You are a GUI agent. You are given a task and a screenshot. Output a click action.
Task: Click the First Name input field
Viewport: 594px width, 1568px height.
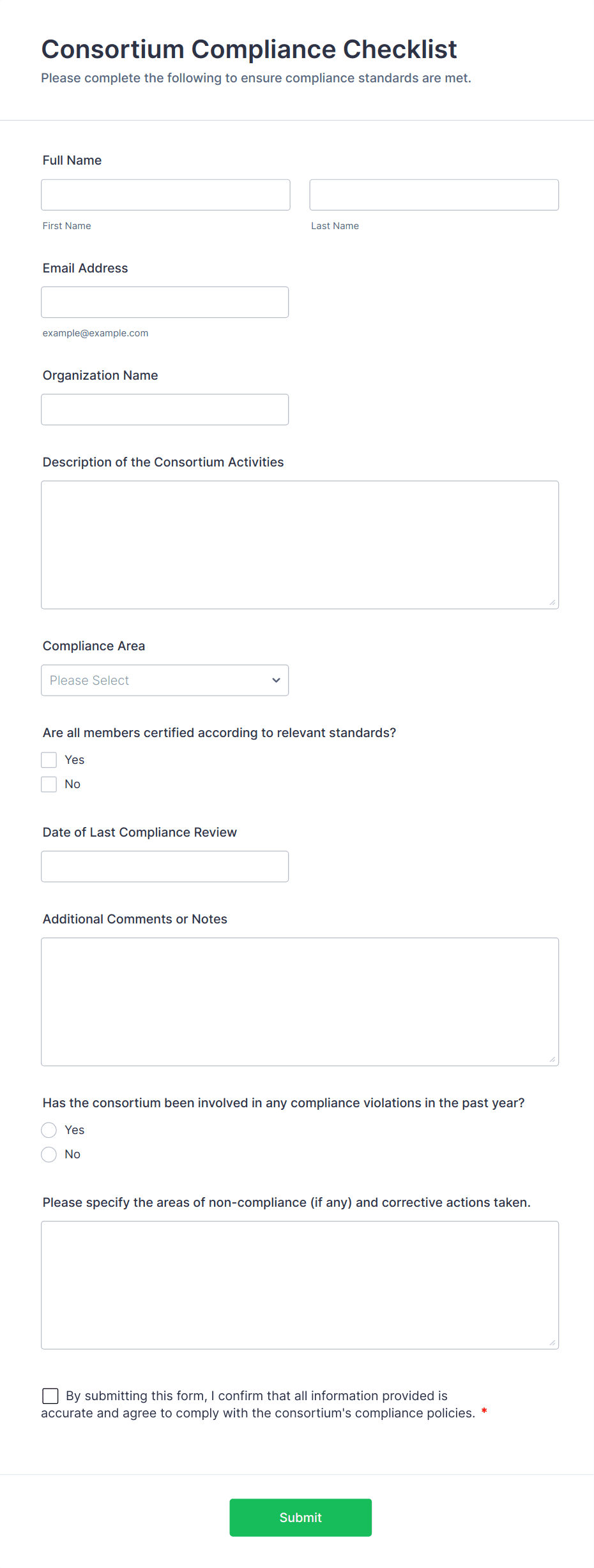[x=165, y=195]
